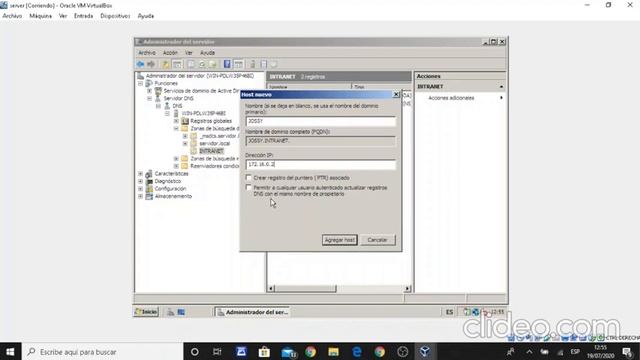Expand the servidor.local zone node
640x360 pixels.
185,144
